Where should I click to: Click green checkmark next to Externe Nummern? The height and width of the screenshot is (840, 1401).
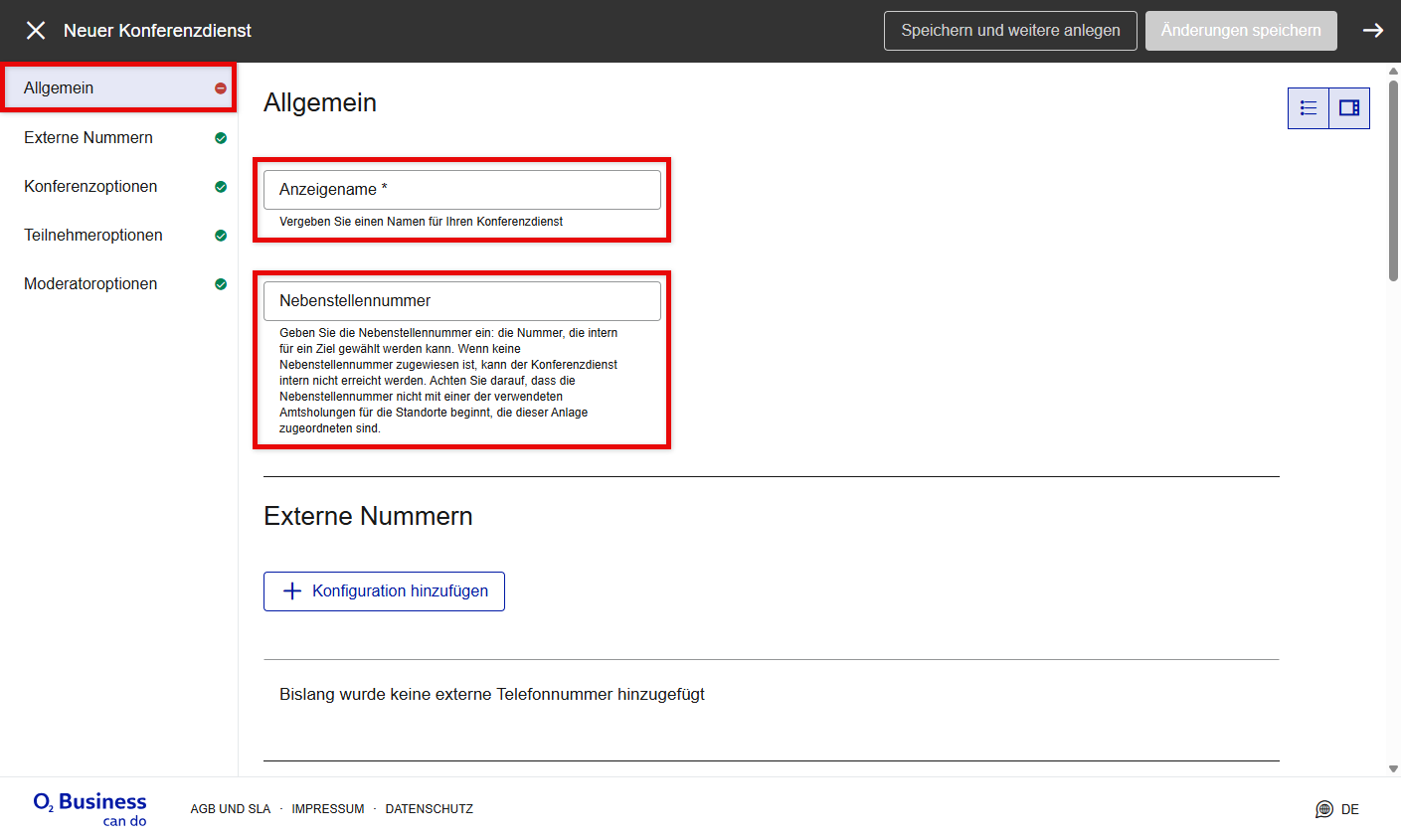point(221,138)
